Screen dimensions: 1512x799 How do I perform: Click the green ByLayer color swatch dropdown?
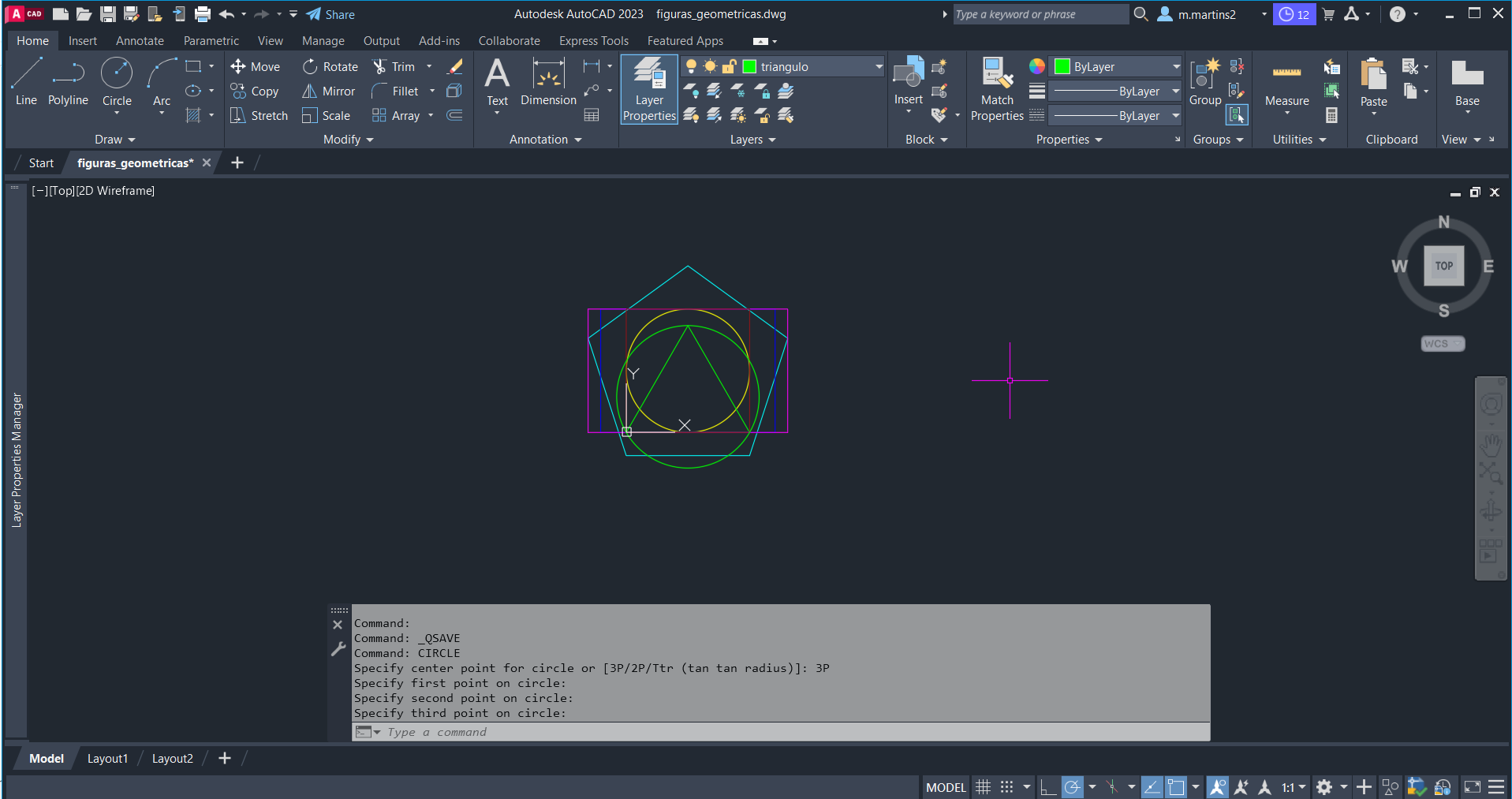(1117, 67)
